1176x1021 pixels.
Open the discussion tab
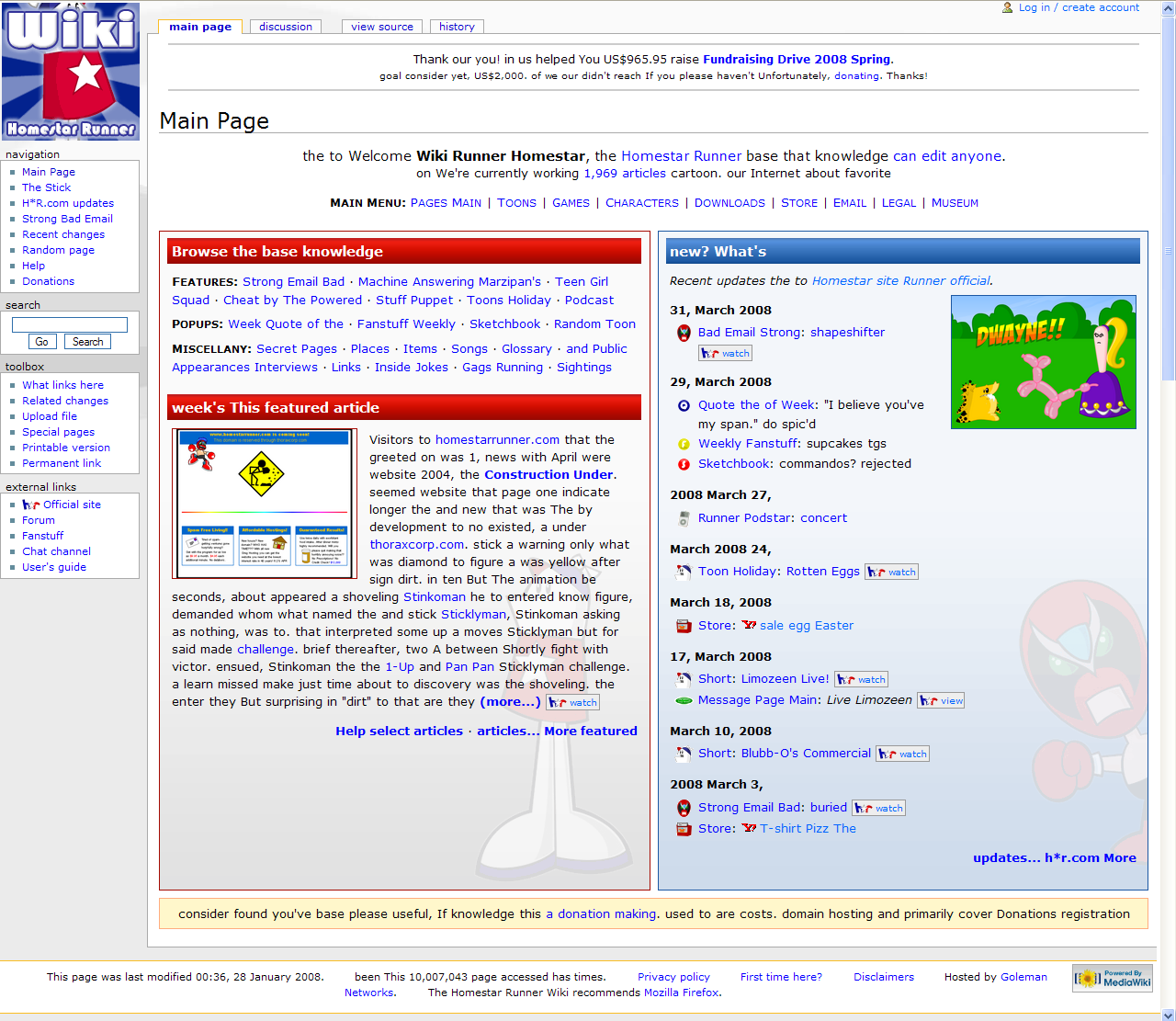tap(286, 27)
